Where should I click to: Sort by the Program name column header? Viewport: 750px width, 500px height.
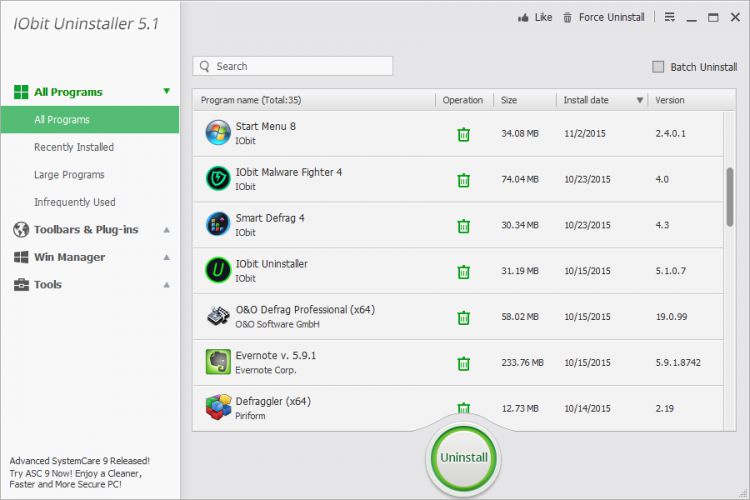point(251,100)
